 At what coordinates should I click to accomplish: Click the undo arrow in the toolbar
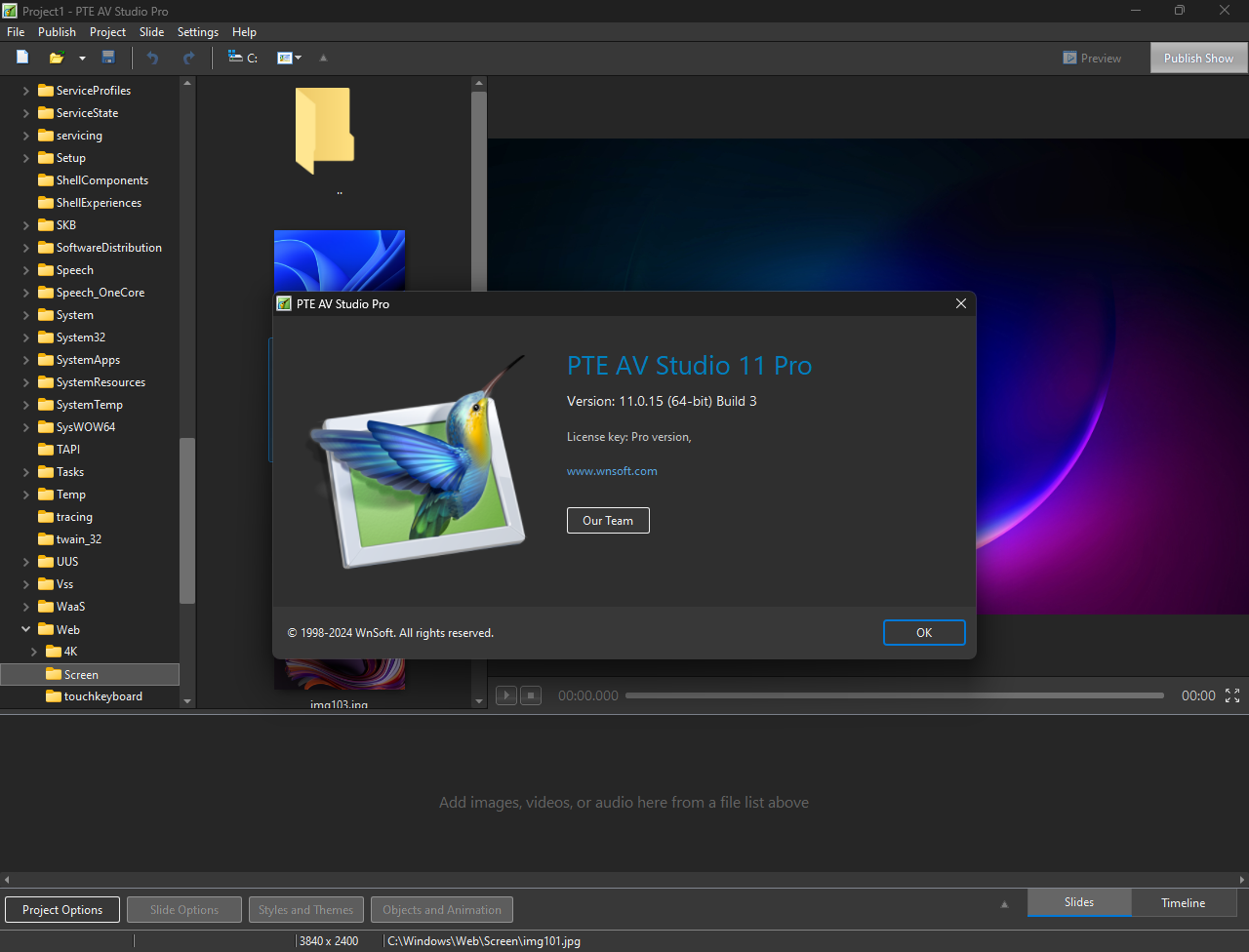coord(152,58)
